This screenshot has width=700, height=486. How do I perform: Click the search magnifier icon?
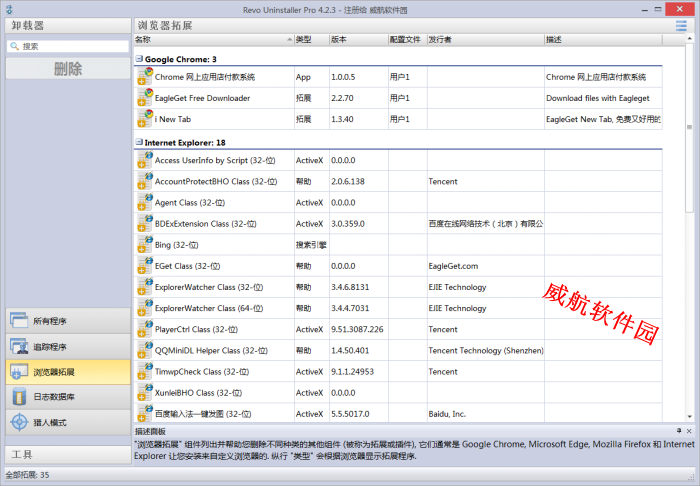pos(14,46)
